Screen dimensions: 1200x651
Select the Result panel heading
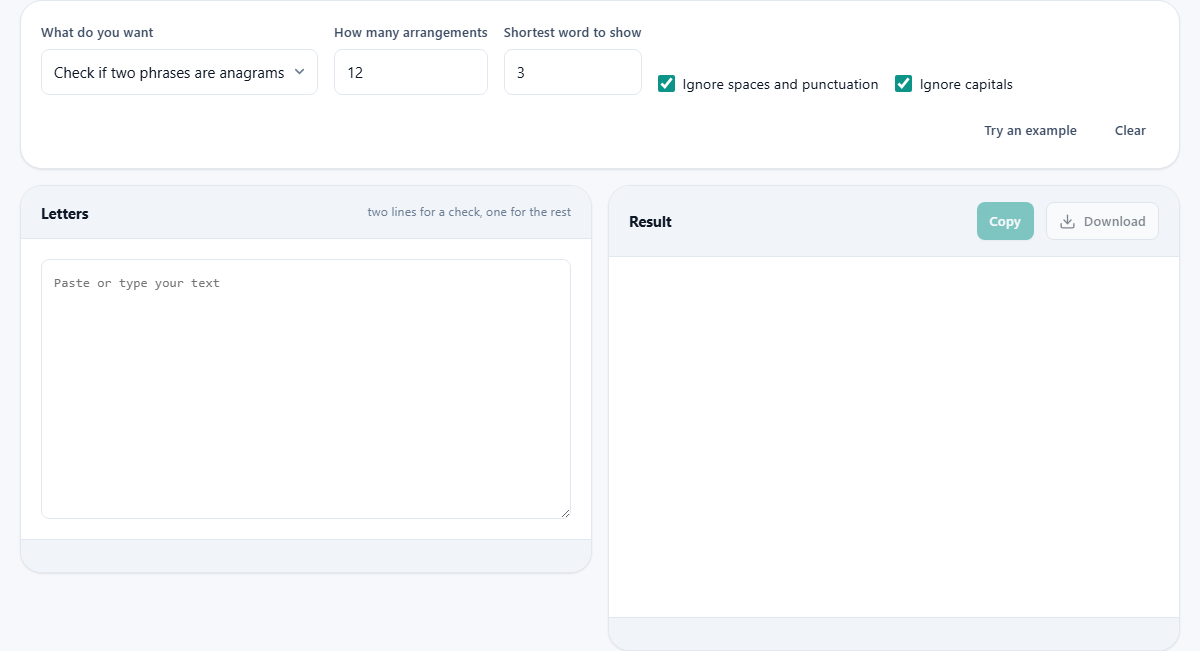(x=650, y=221)
